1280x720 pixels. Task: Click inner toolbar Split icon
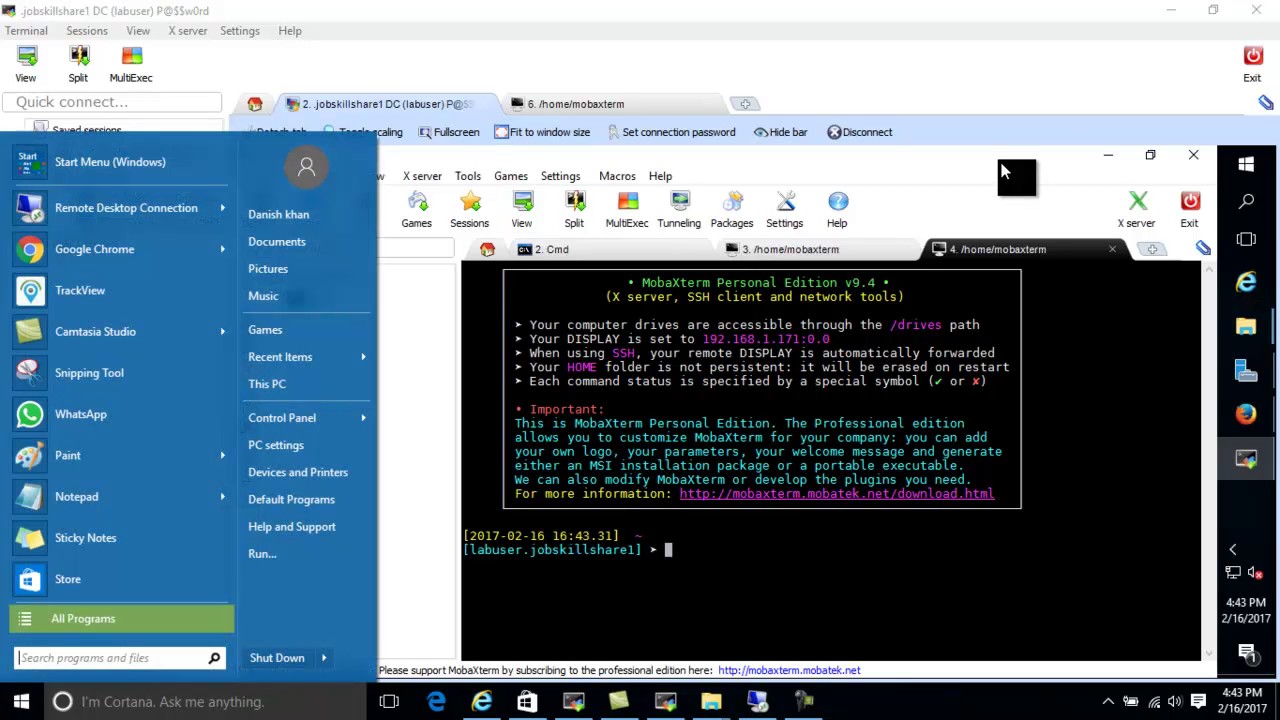click(574, 202)
